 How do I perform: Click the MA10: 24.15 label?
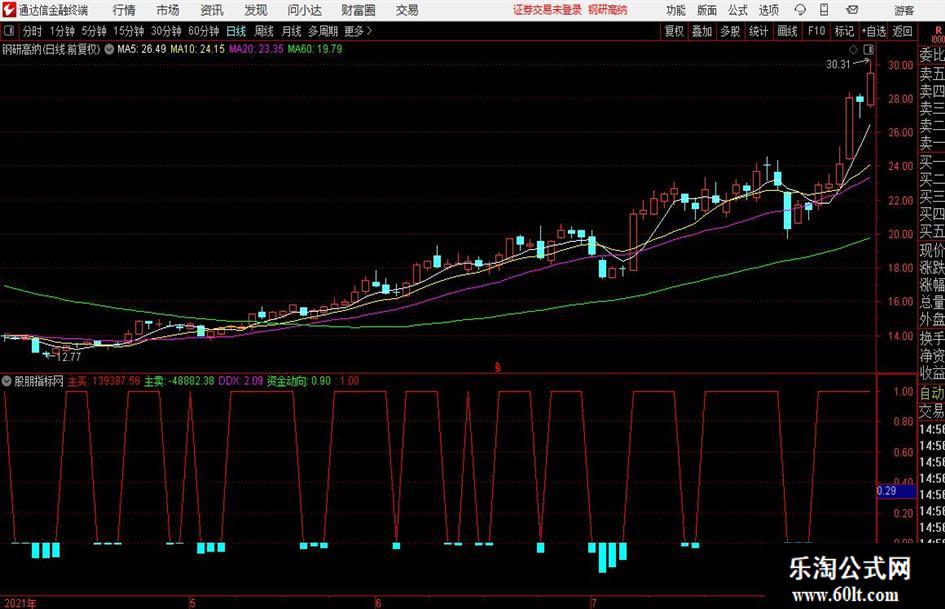[197, 49]
